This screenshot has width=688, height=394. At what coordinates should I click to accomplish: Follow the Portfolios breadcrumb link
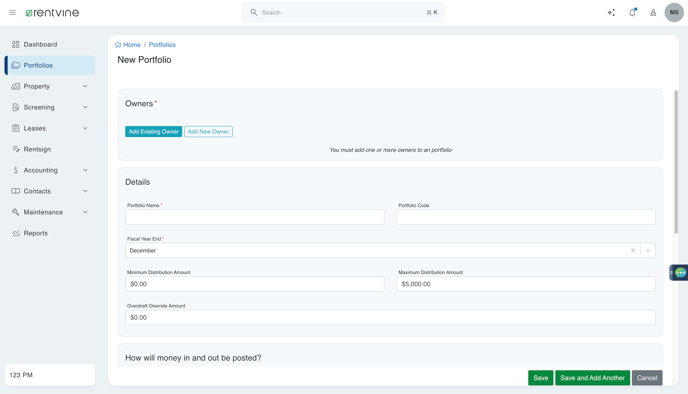(162, 45)
